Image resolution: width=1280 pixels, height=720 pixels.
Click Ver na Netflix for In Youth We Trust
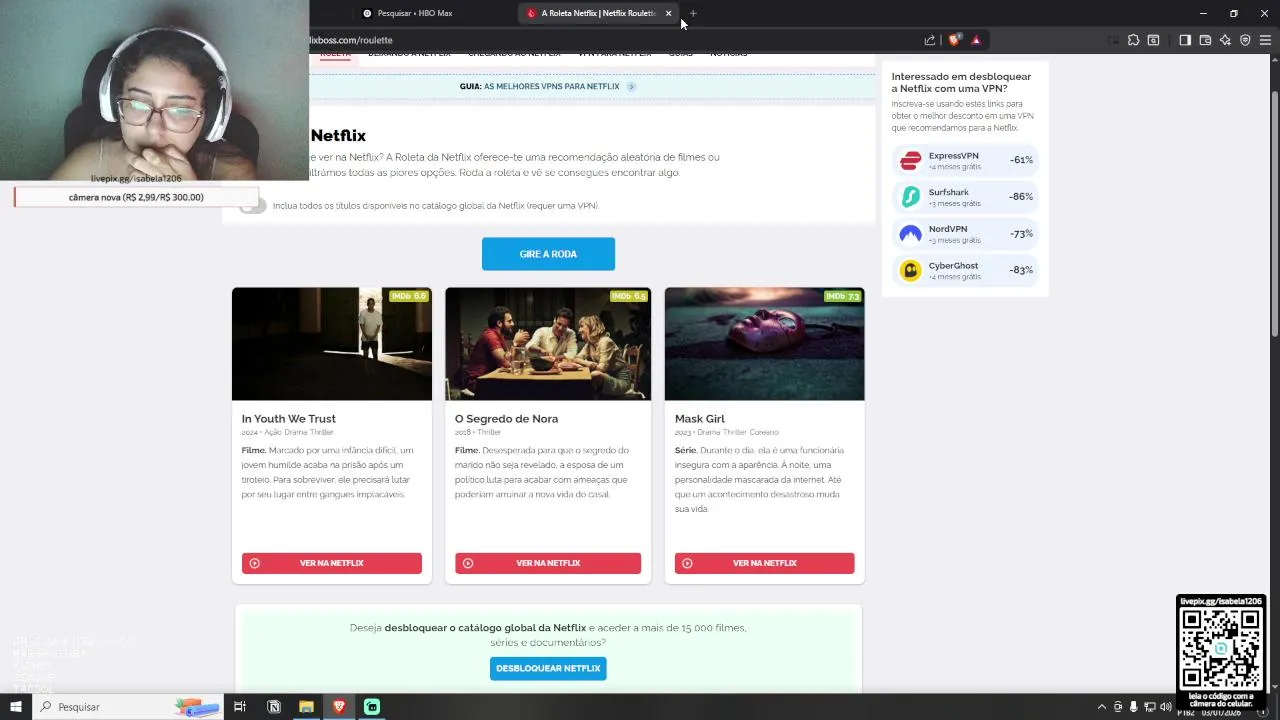[332, 563]
